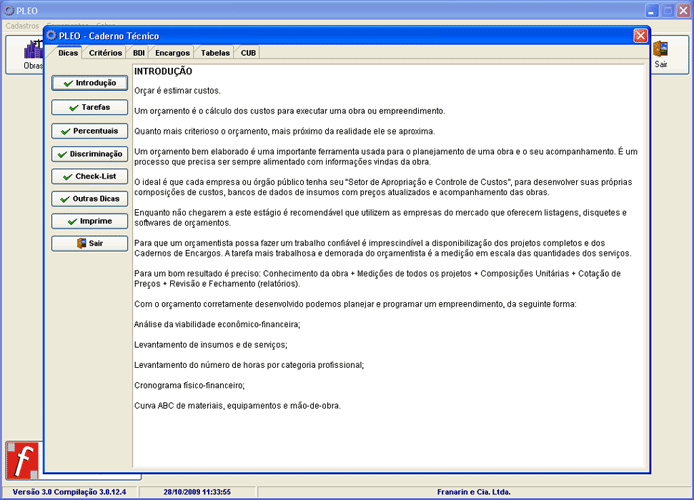The width and height of the screenshot is (694, 500).
Task: Click the Obras buildings icon in main window
Action: pyautogui.click(x=34, y=50)
